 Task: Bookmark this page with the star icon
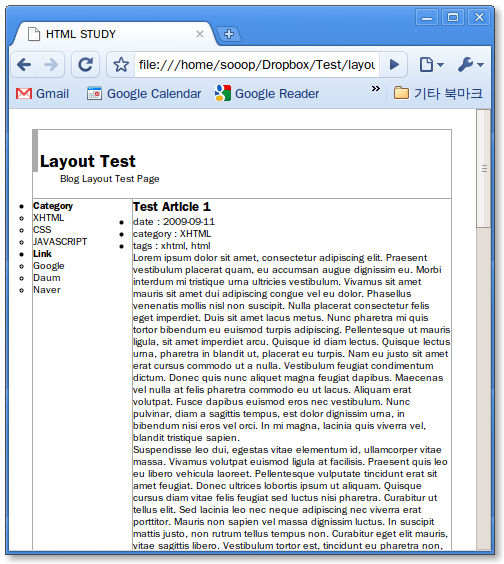click(x=121, y=65)
